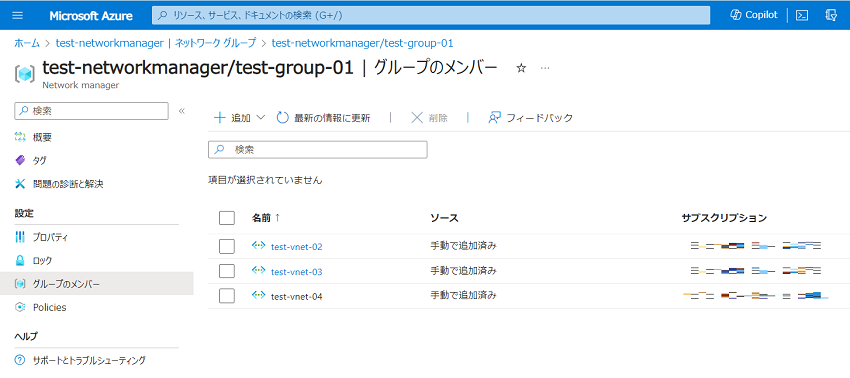Open test-networkmanager network groups breadcrumb
This screenshot has height=378, width=850.
coord(156,43)
